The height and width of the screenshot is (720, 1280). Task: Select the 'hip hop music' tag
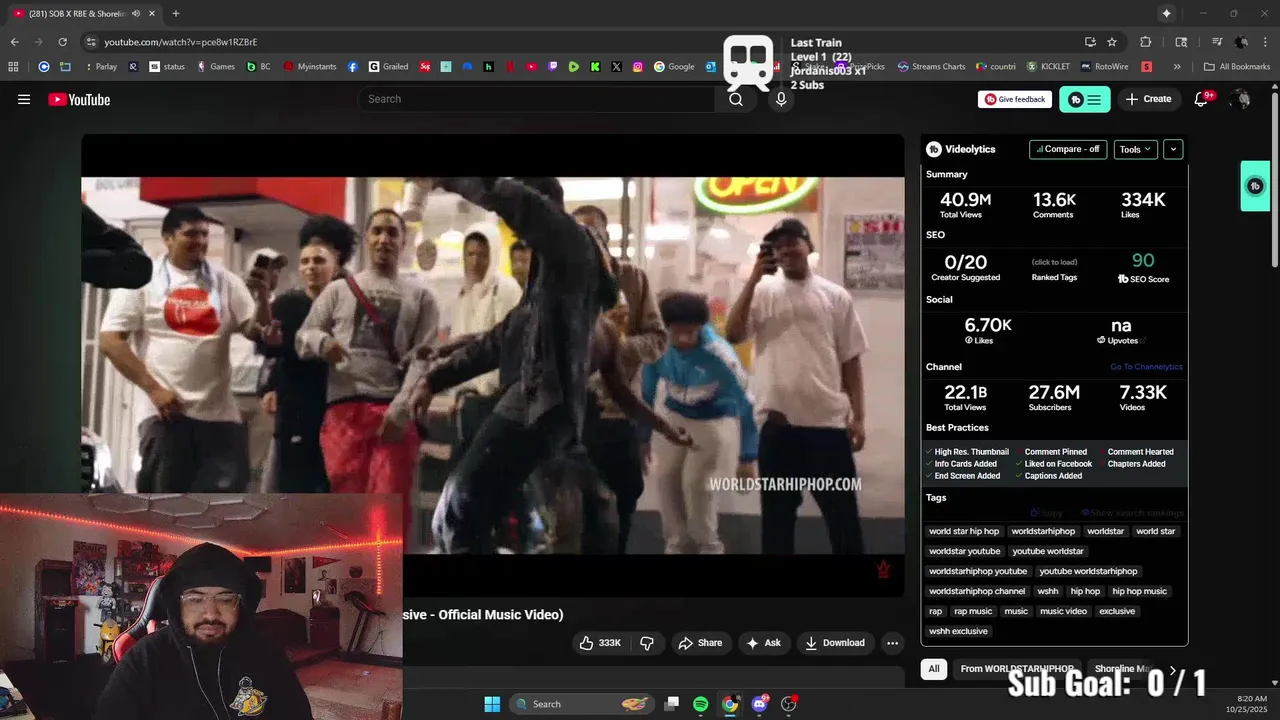pos(1140,591)
